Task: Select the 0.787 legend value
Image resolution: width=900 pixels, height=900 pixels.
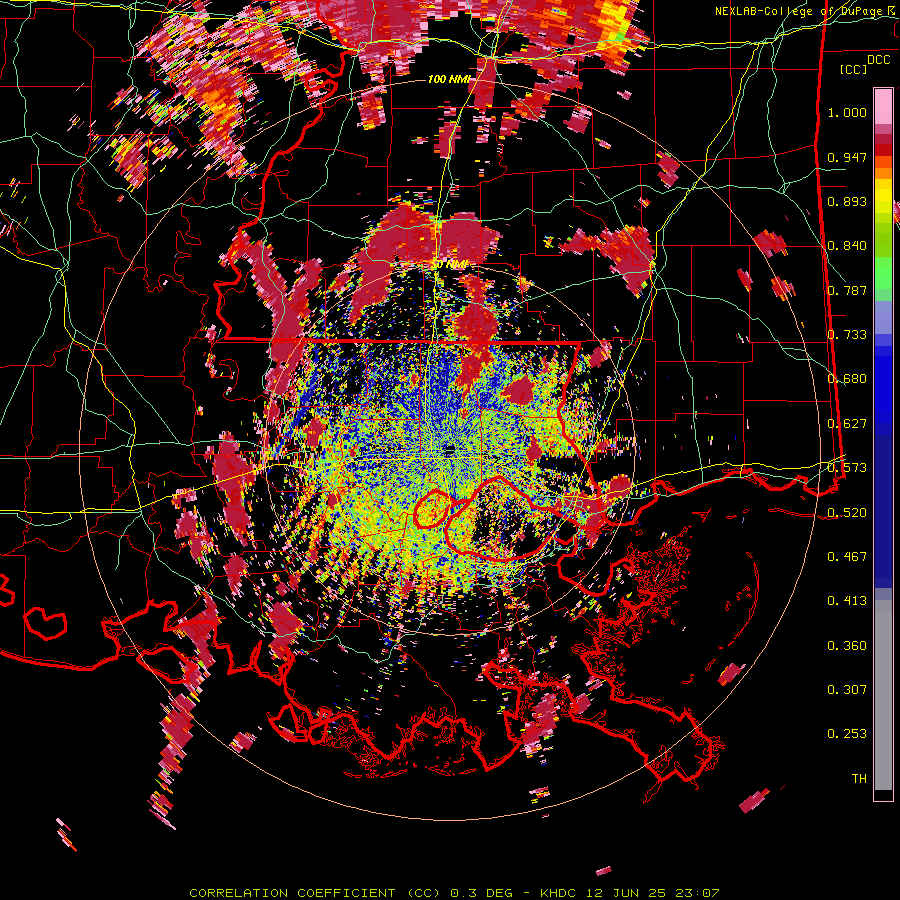Action: [847, 290]
